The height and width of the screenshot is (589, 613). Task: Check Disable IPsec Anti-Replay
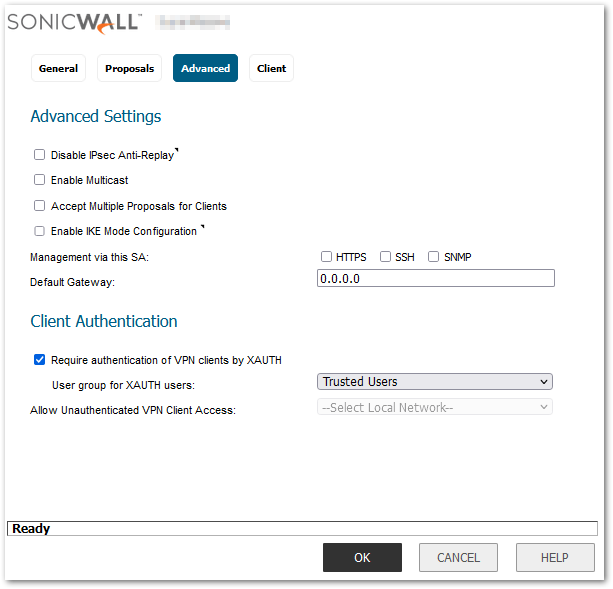point(40,155)
